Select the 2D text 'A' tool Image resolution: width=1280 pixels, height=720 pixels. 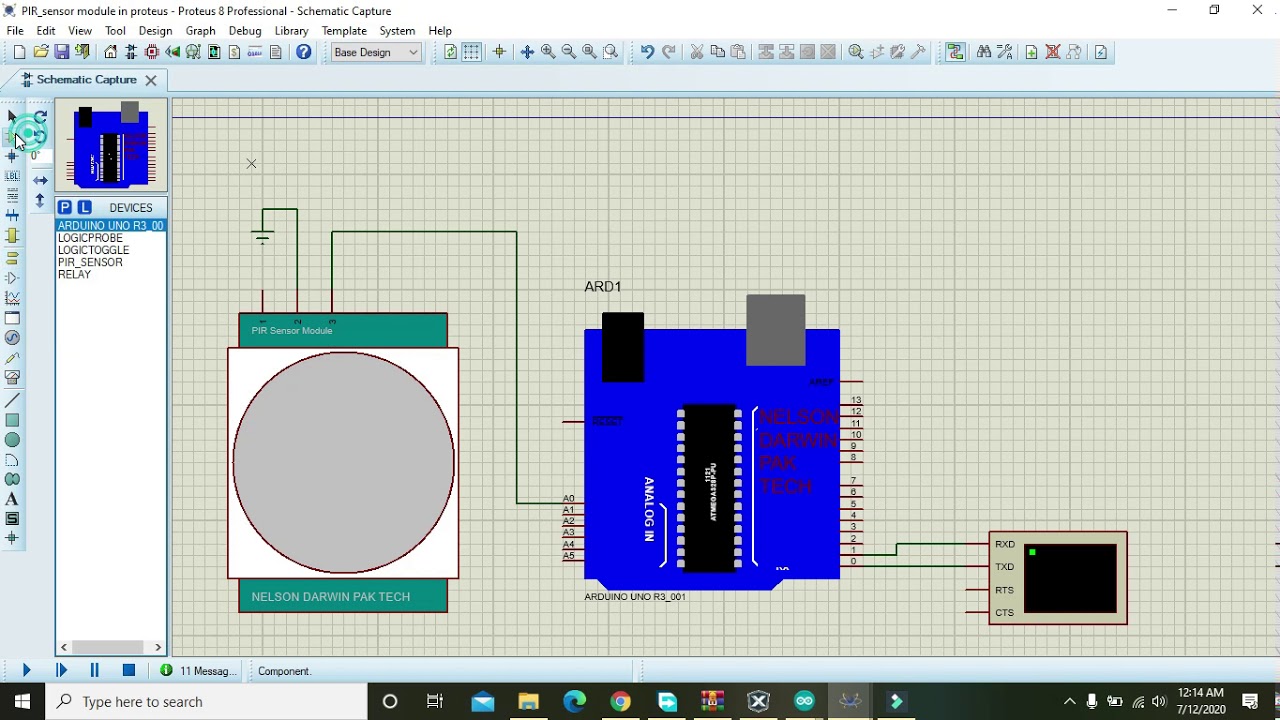pyautogui.click(x=12, y=499)
